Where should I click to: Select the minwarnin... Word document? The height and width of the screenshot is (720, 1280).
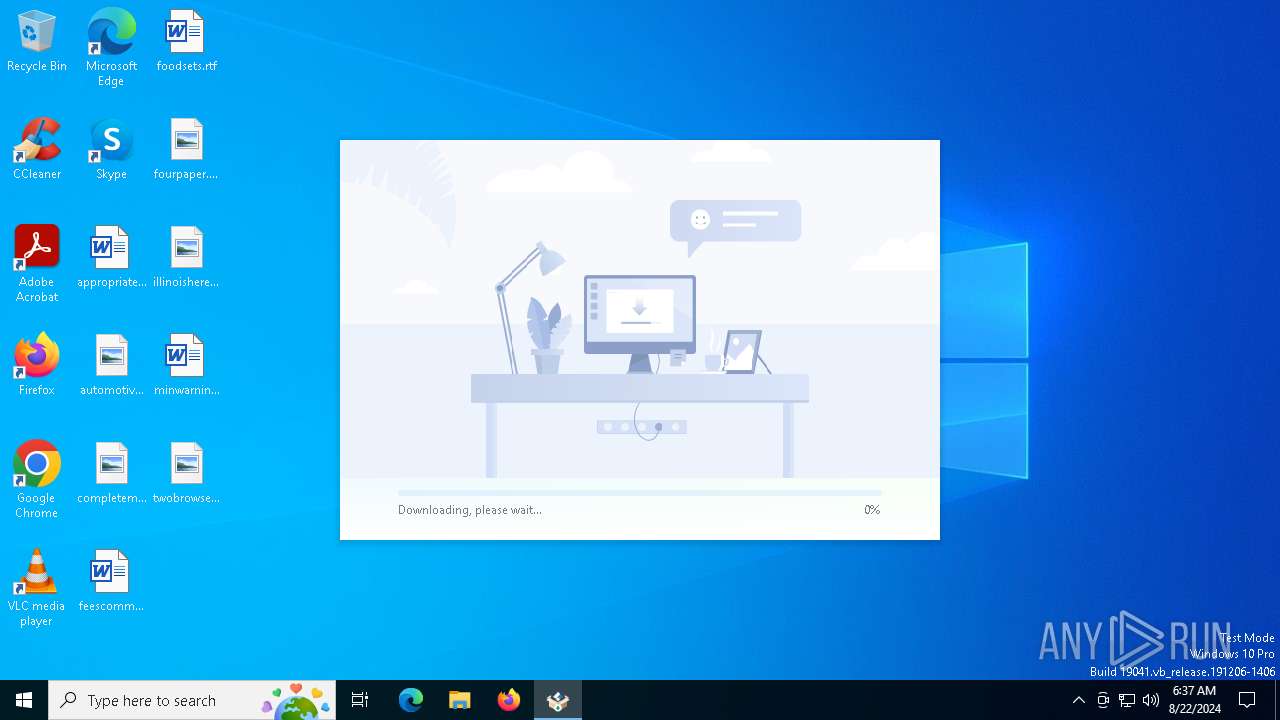tap(186, 366)
